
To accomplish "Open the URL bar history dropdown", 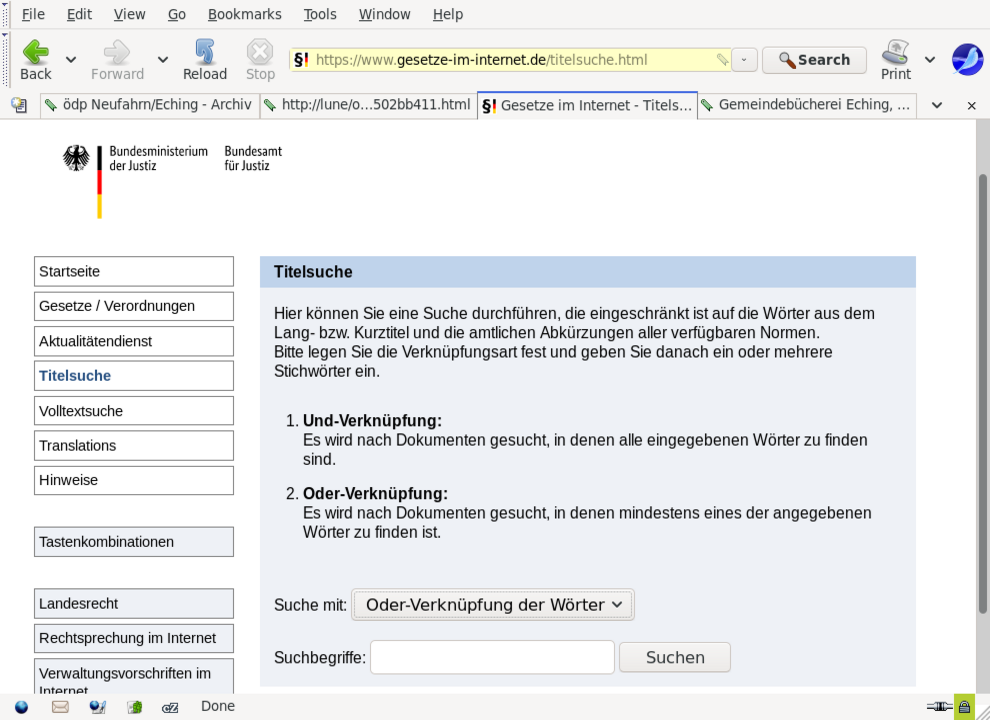I will pos(744,60).
